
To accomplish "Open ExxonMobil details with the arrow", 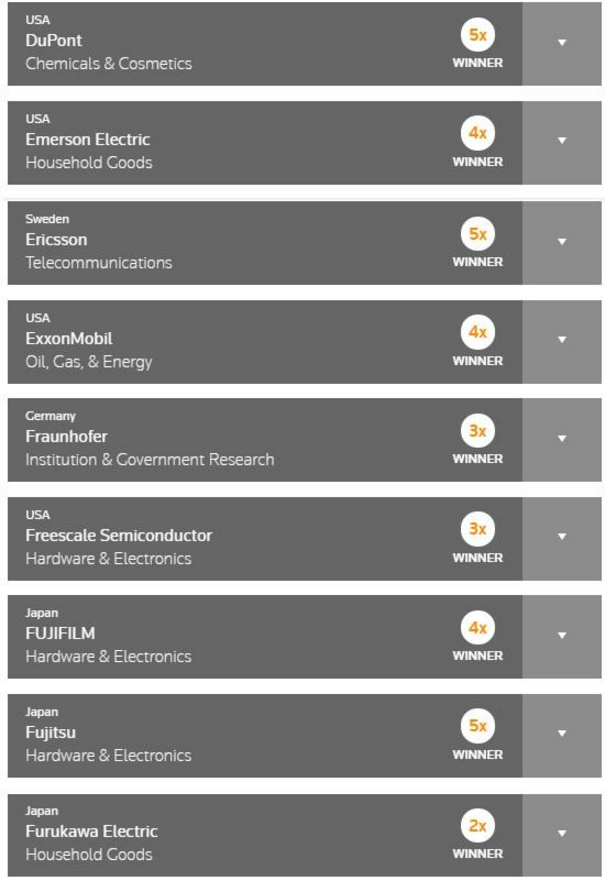I will pos(561,341).
